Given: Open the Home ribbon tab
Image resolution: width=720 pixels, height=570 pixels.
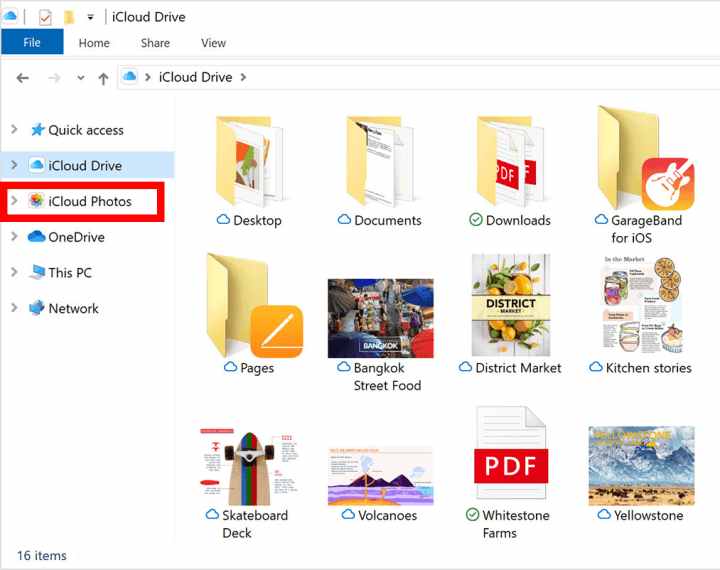Looking at the screenshot, I should click(x=94, y=43).
